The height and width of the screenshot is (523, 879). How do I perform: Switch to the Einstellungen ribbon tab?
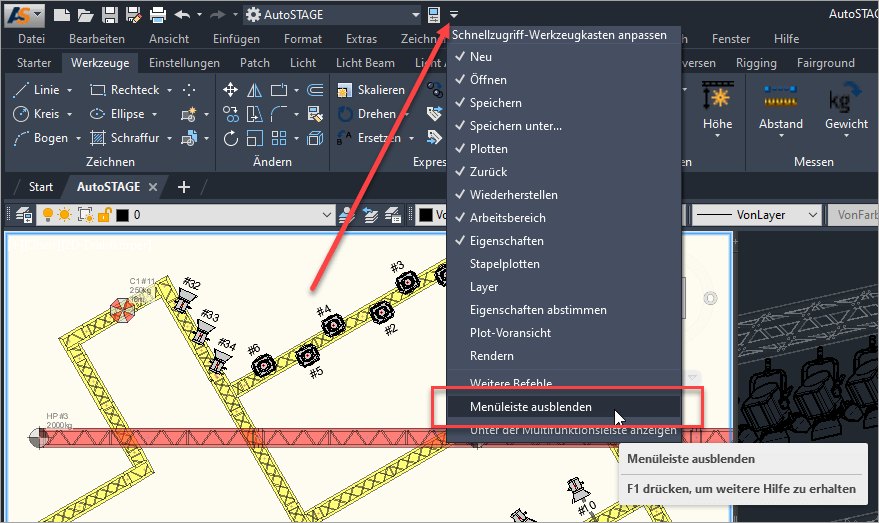coord(184,63)
